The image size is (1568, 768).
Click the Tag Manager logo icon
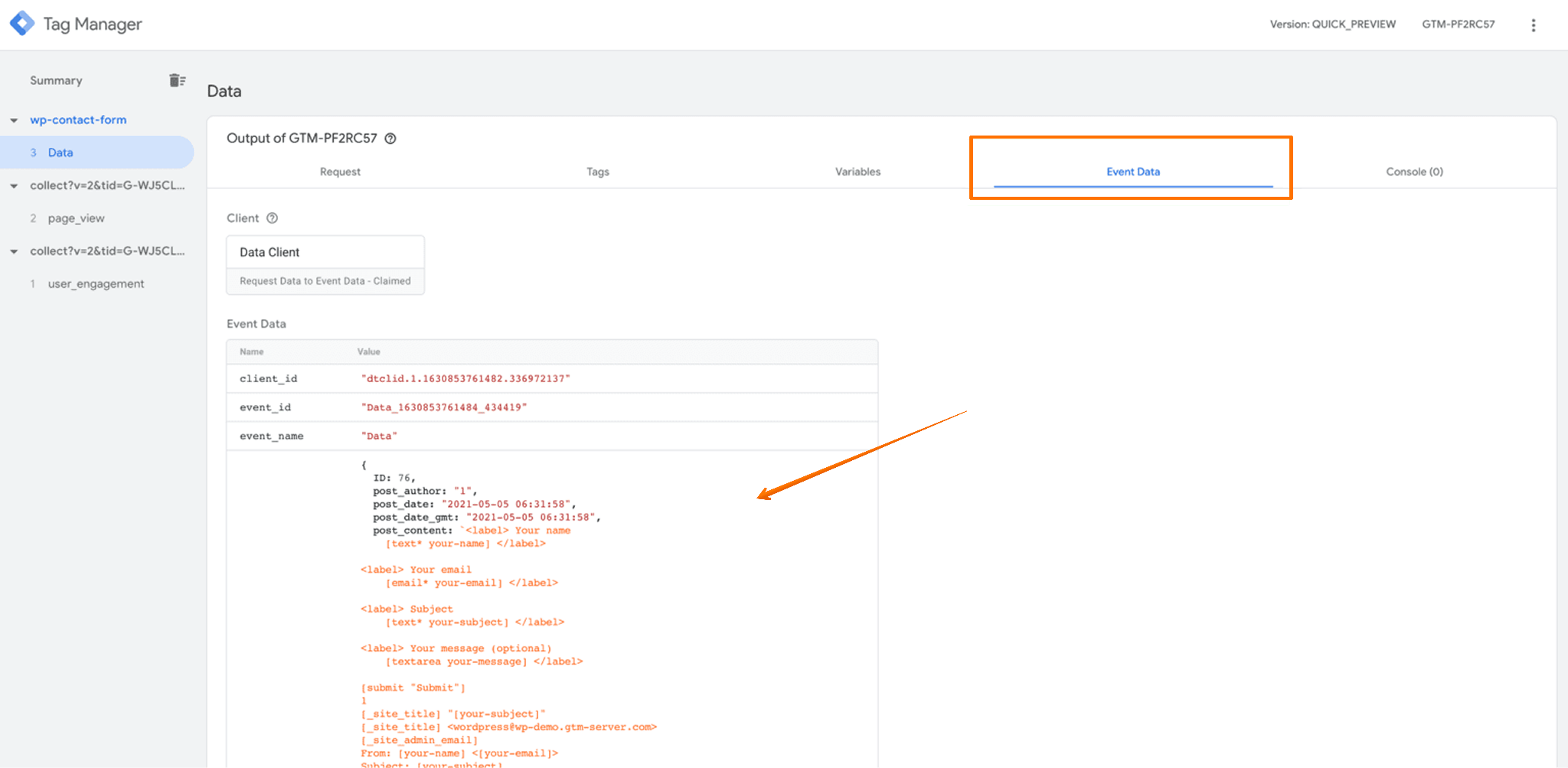click(22, 24)
